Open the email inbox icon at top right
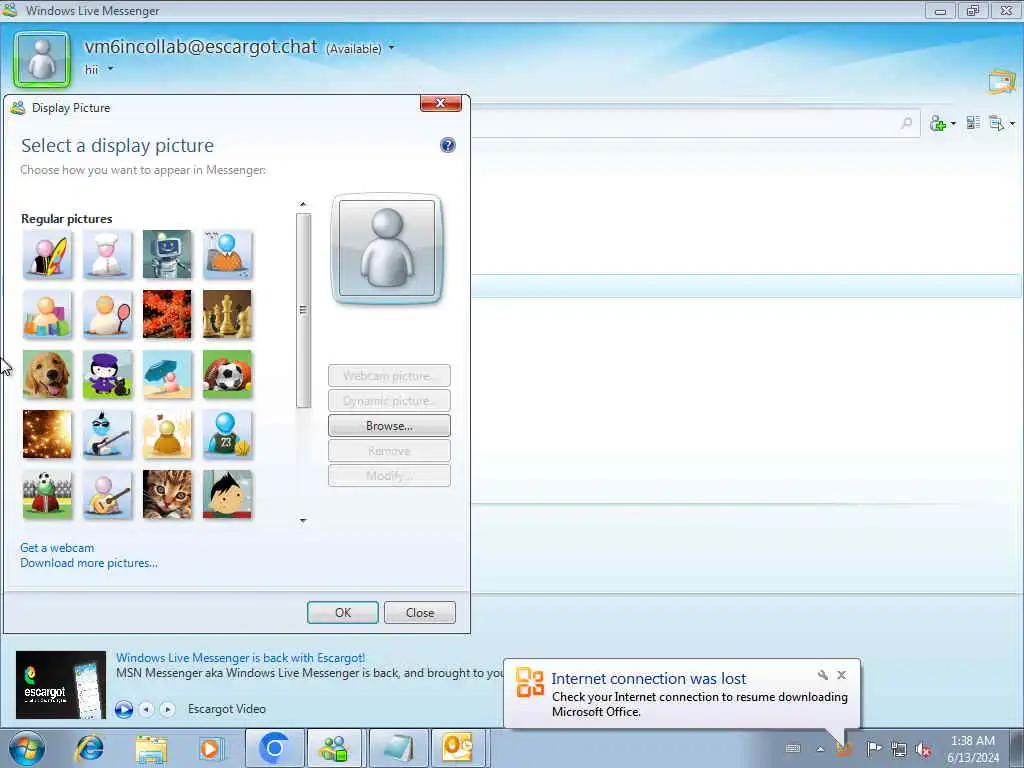 pyautogui.click(x=1002, y=82)
